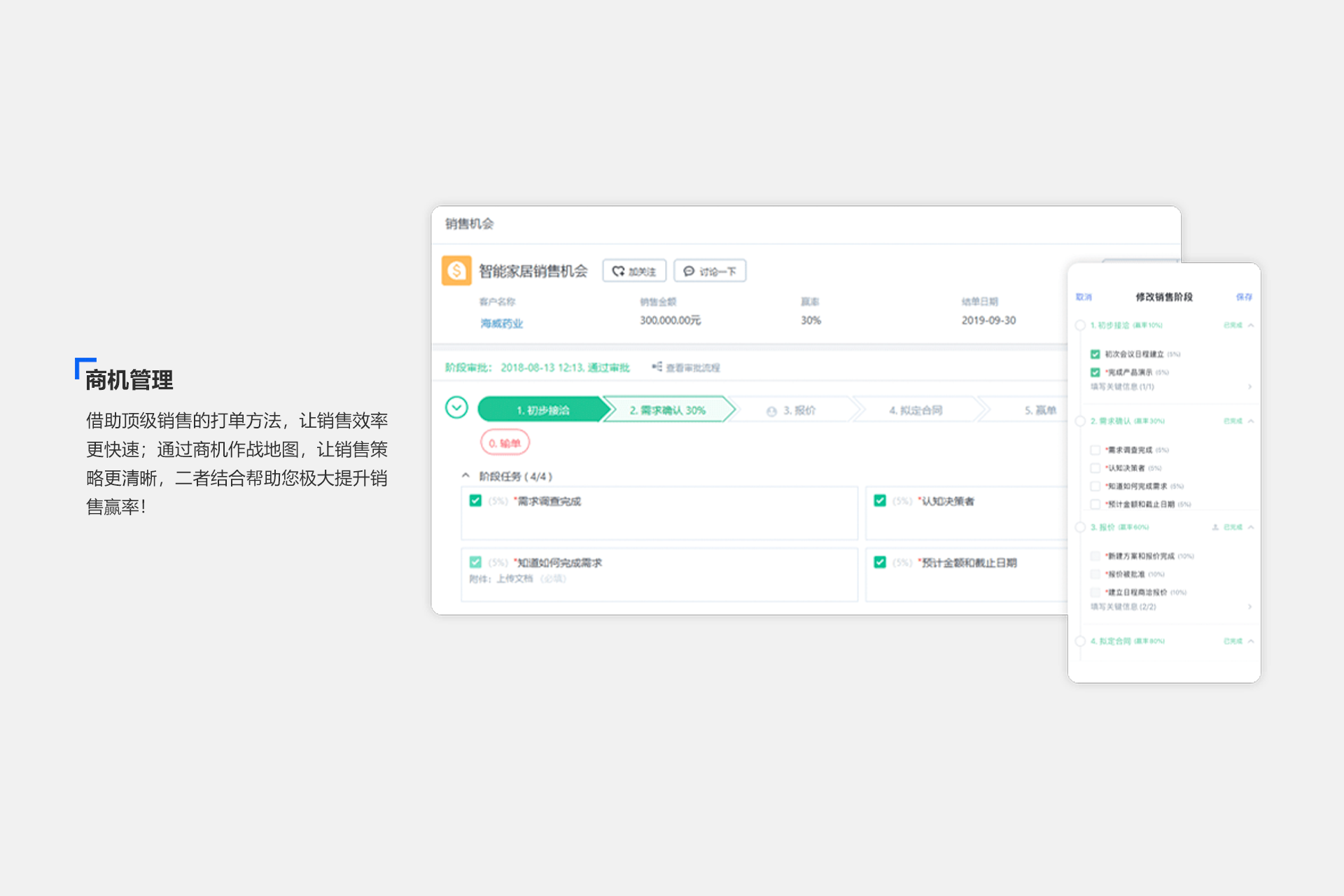The width and height of the screenshot is (1344, 896).
Task: Check 认知决策者 in mobile panel
Action: pos(1095,468)
